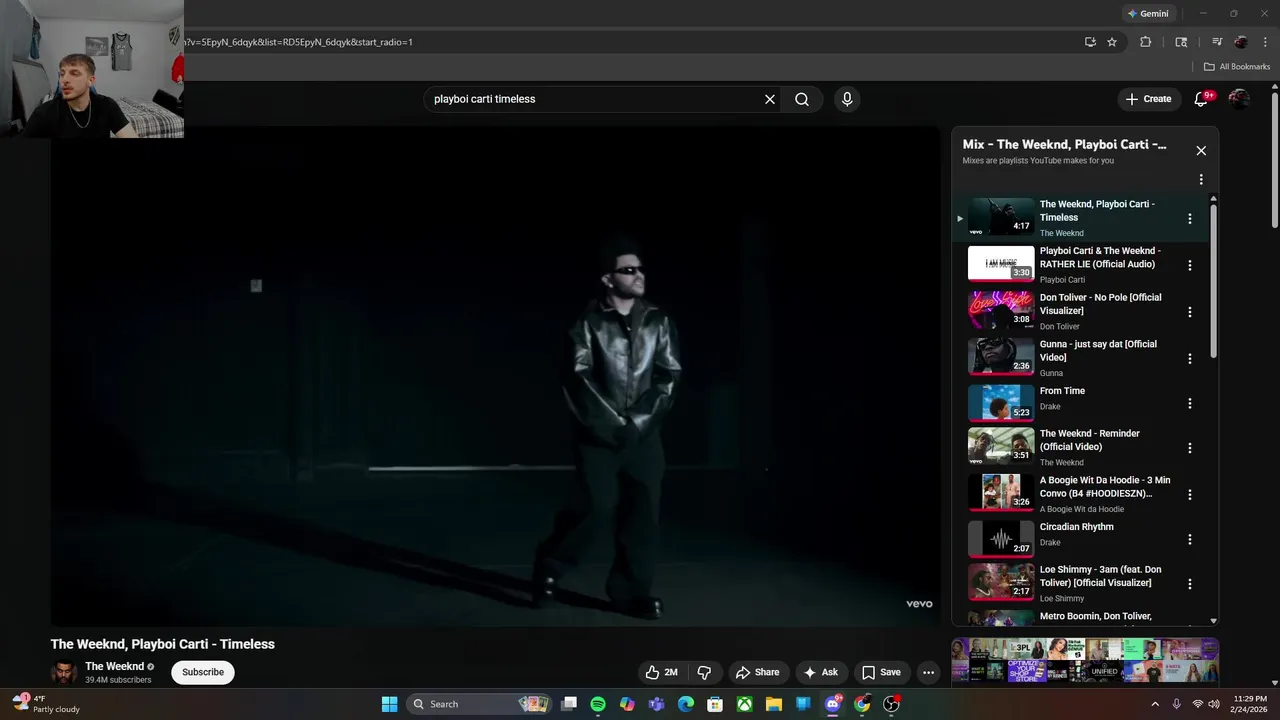This screenshot has height=720, width=1280.
Task: Open OBS Studio from taskbar
Action: coord(891,704)
